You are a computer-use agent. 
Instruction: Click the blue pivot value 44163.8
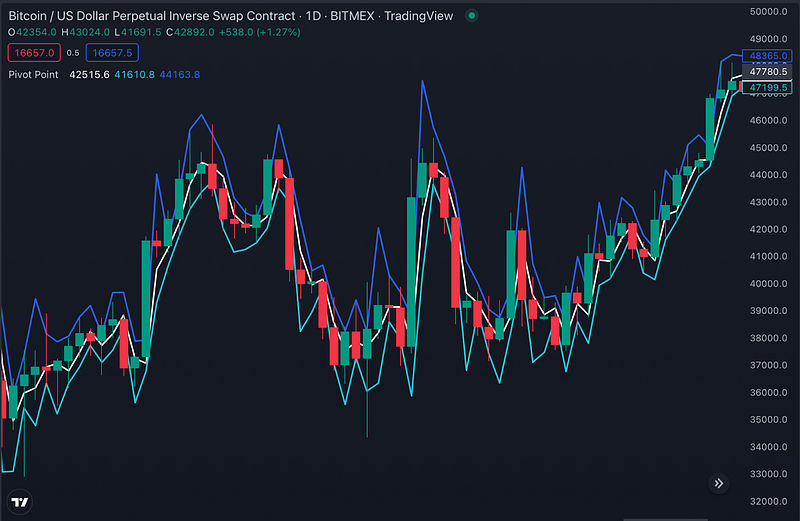[180, 75]
